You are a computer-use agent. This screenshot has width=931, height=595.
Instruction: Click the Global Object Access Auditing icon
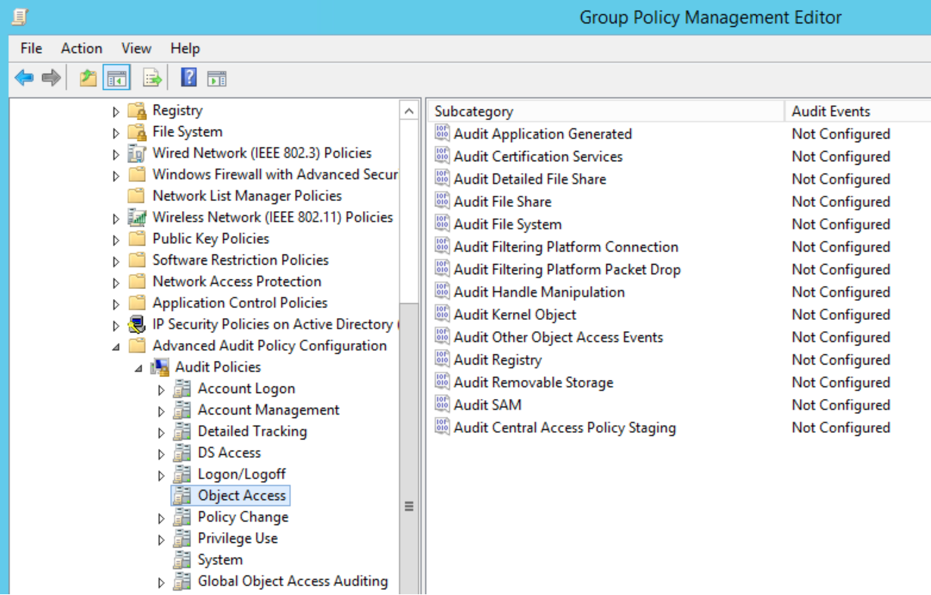(x=182, y=581)
